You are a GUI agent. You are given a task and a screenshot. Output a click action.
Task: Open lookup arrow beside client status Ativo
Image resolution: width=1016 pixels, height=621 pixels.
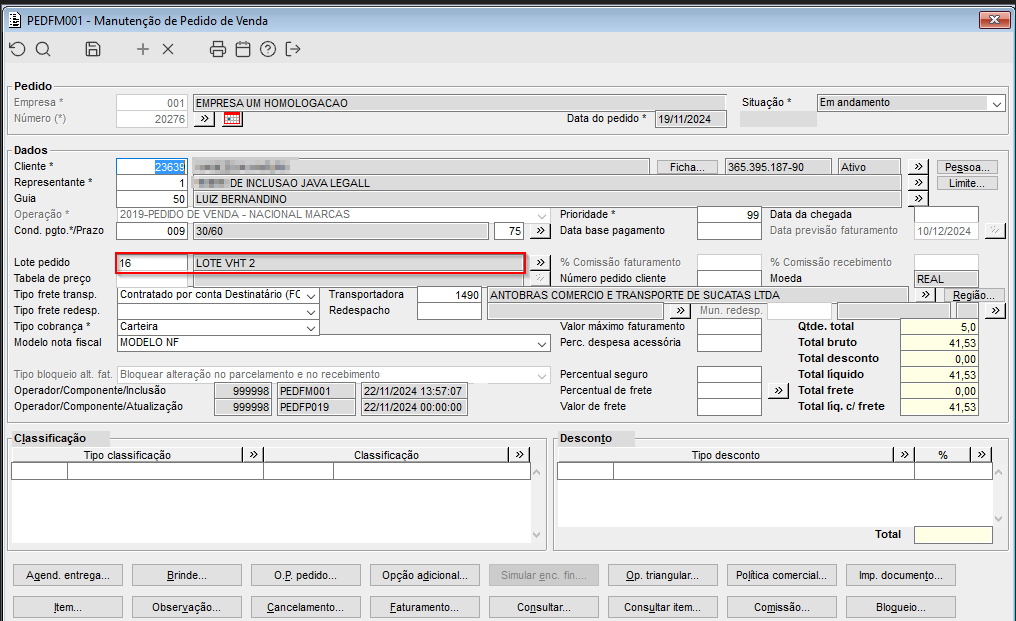pyautogui.click(x=918, y=167)
